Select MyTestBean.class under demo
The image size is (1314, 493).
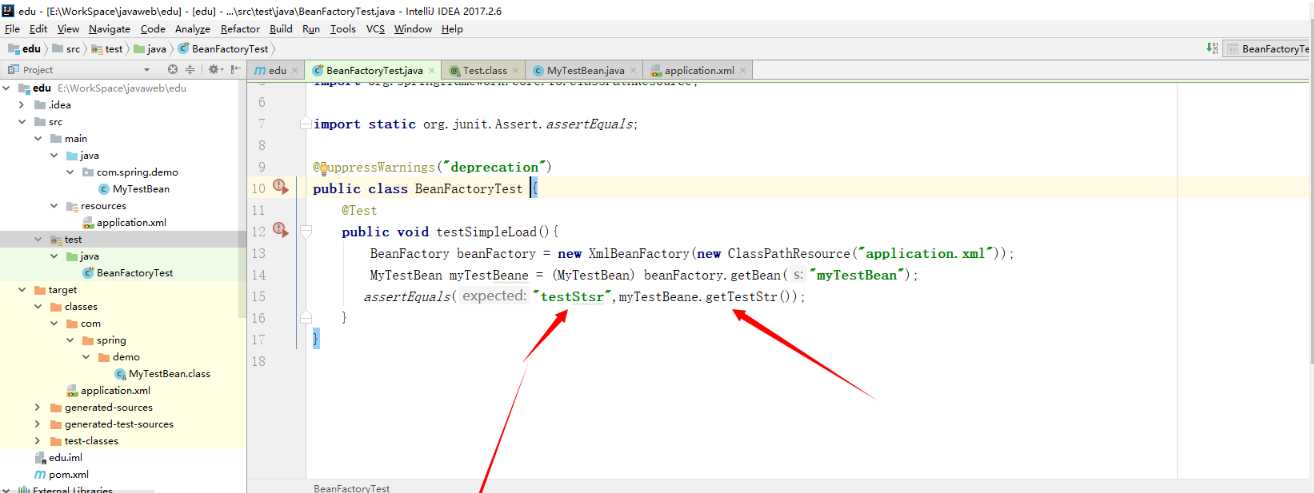162,373
